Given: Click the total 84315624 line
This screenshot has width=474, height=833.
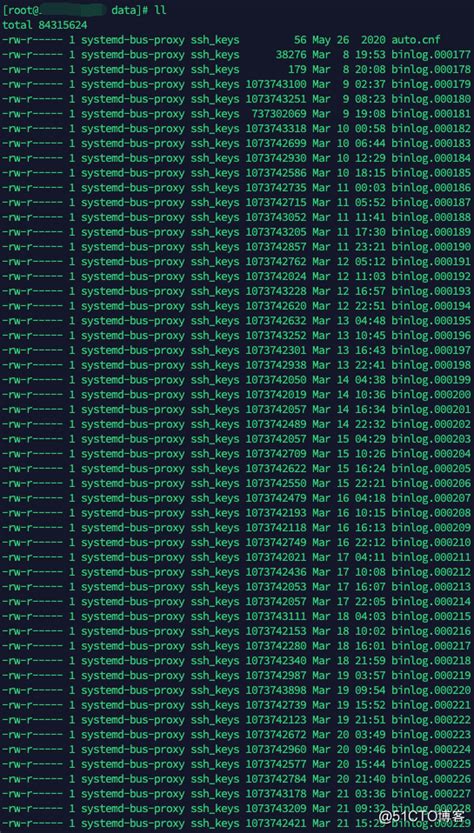Looking at the screenshot, I should click(x=45, y=25).
